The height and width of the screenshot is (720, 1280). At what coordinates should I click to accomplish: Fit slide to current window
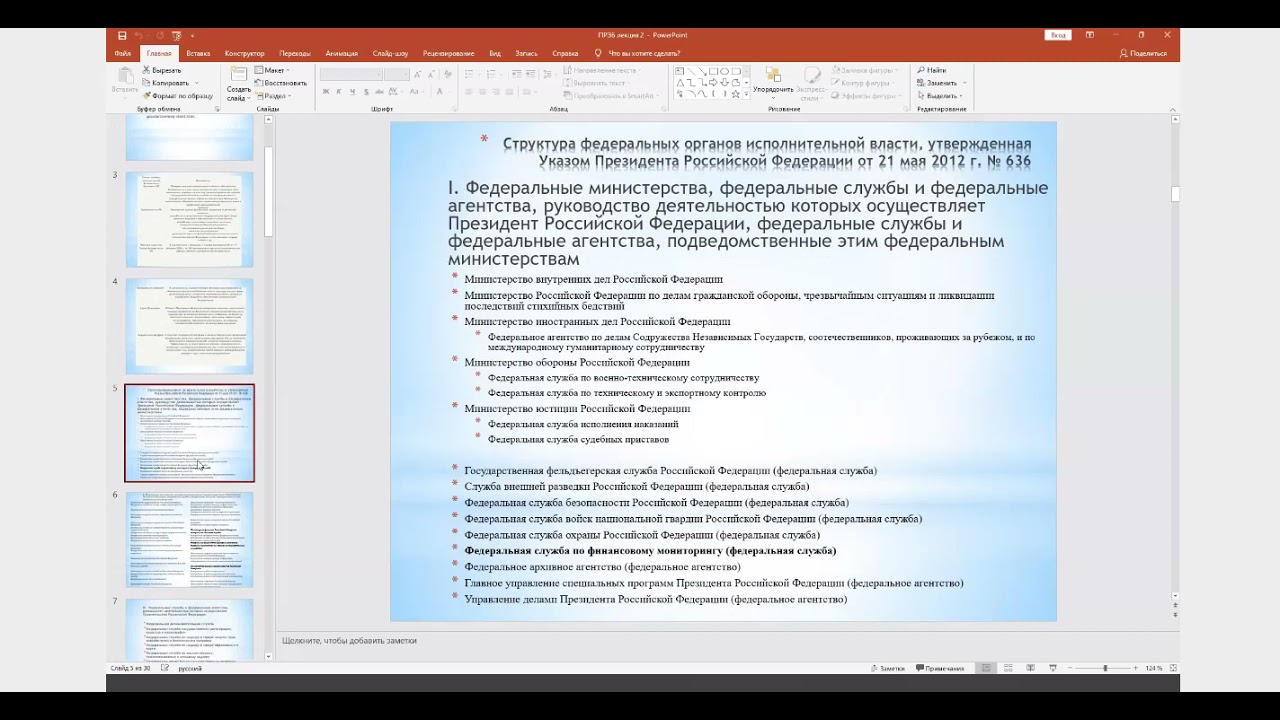[x=1173, y=668]
